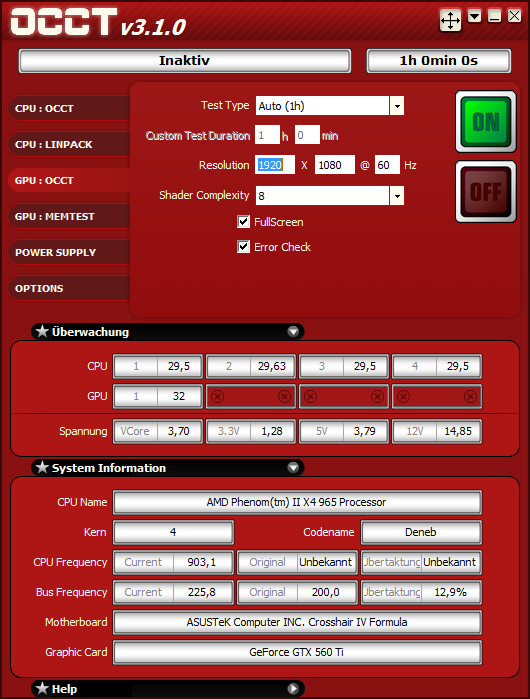Click the star icon beside System Information

click(x=42, y=467)
